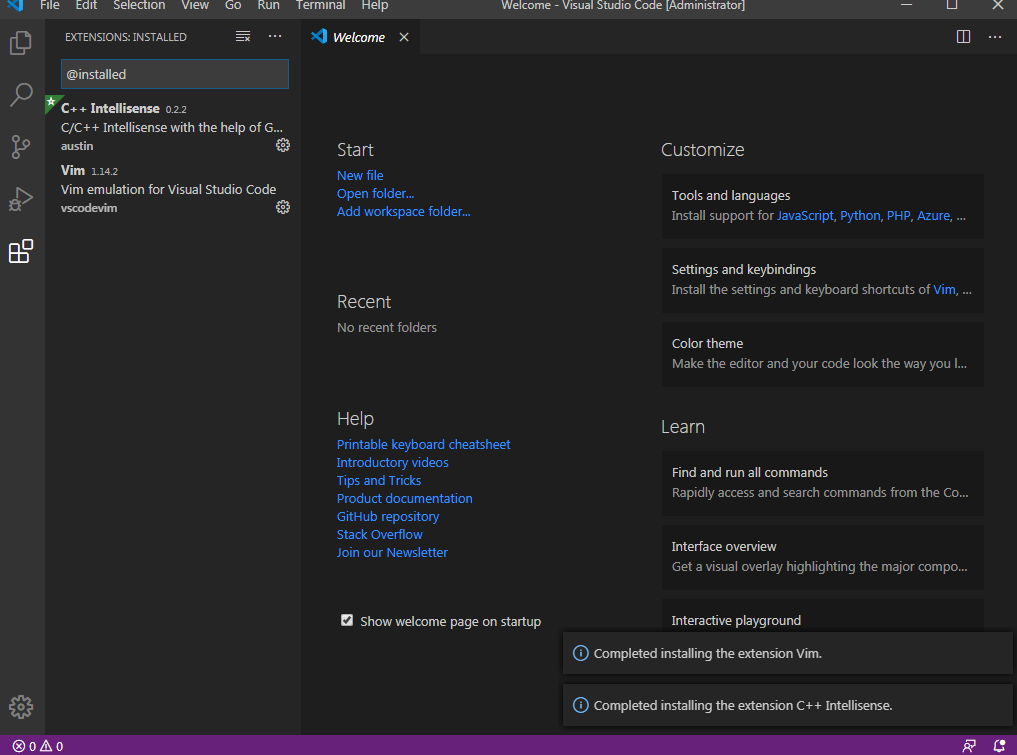Open Manage gear at activity bar bottom
Viewport: 1017px width, 755px height.
click(x=21, y=707)
